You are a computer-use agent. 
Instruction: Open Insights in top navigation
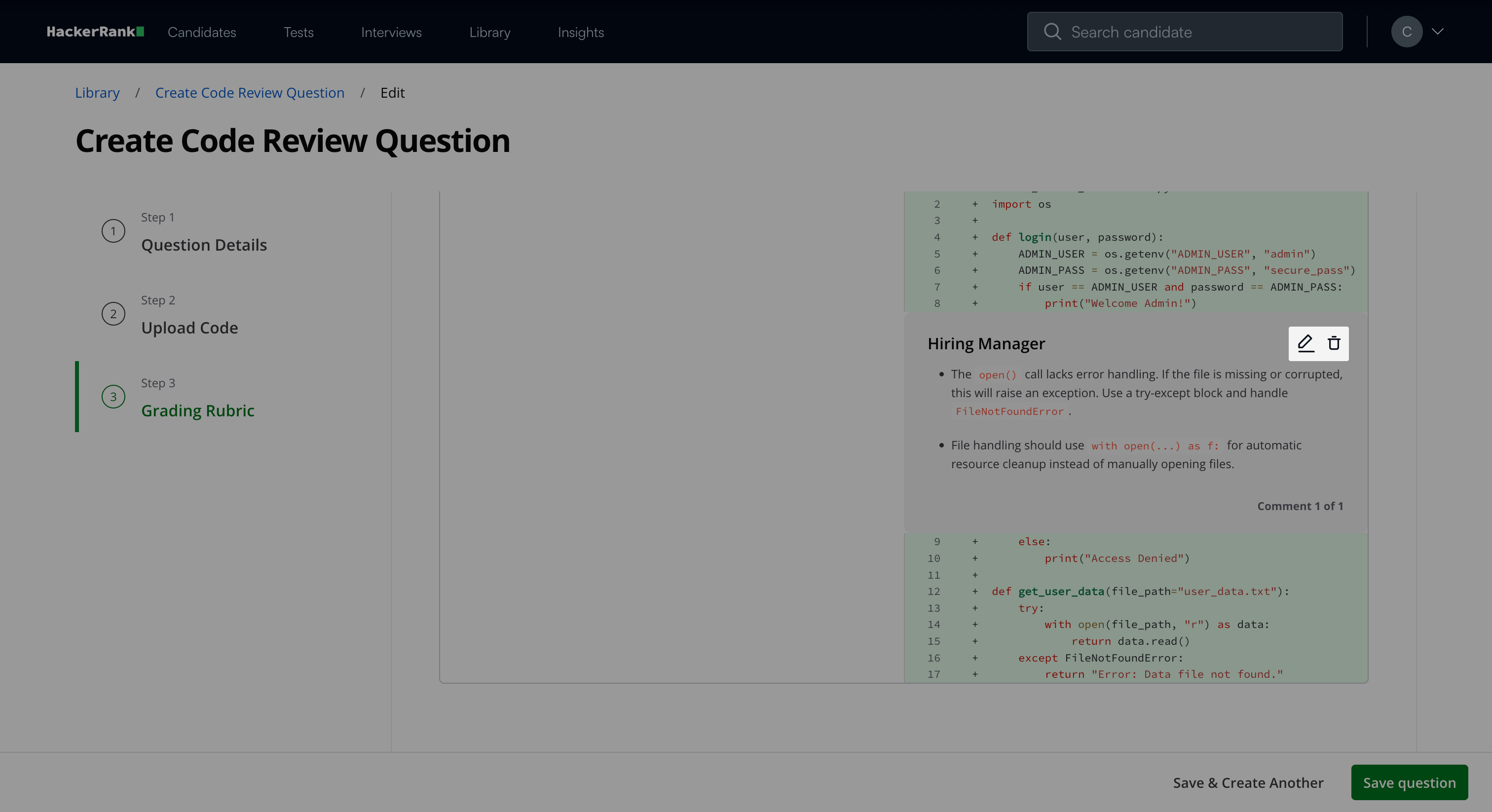[x=580, y=33]
